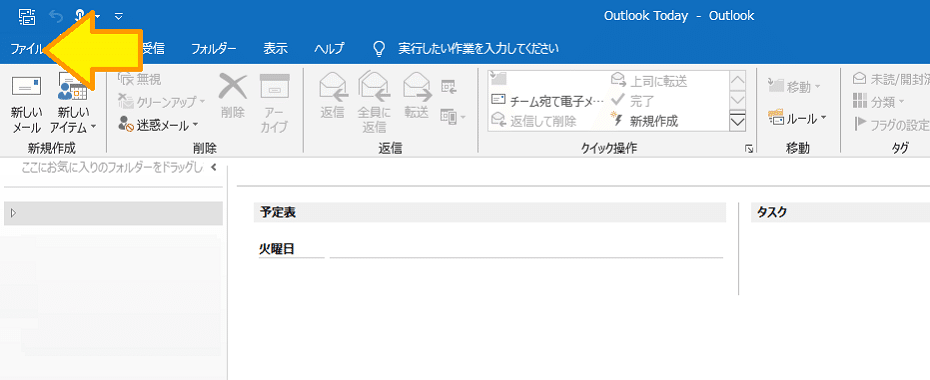Switch to the フォルダー ribbon tab

tap(214, 49)
